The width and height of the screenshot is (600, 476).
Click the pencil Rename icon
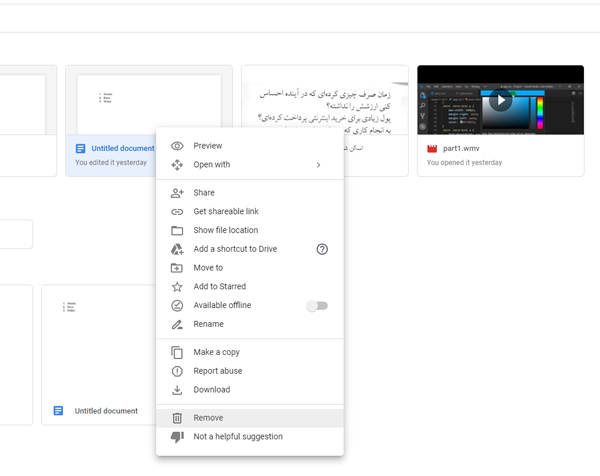(x=177, y=324)
